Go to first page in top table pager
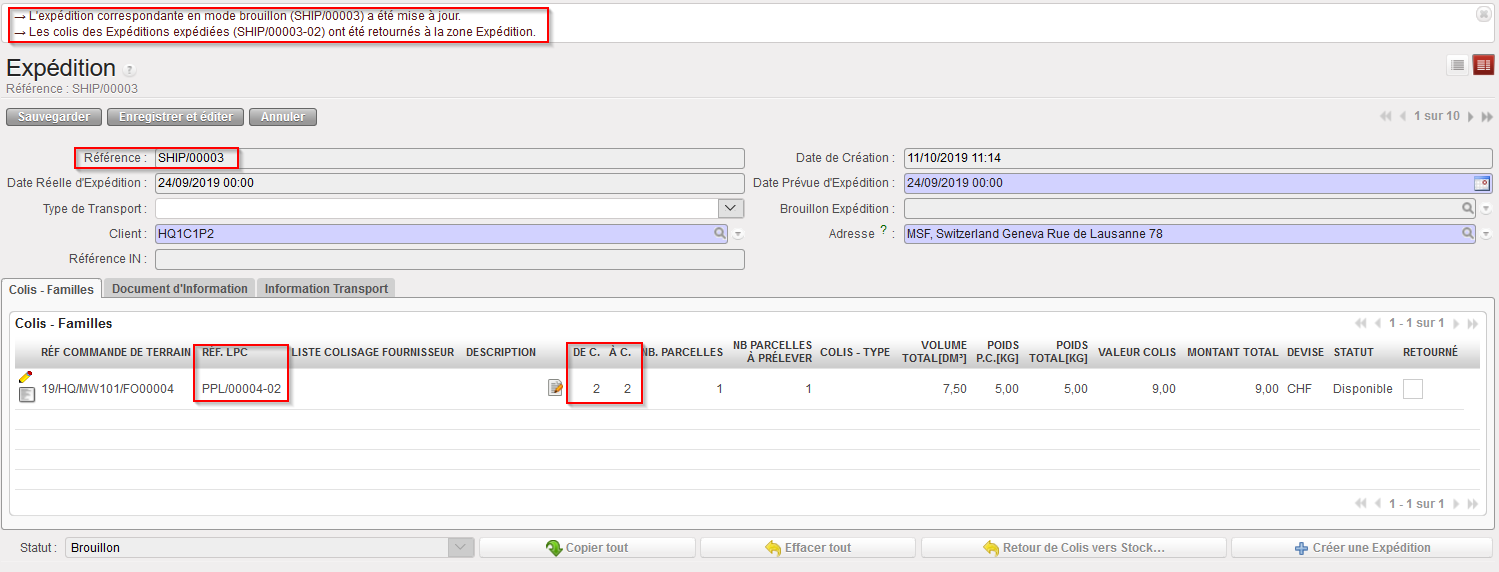This screenshot has height=572, width=1499. click(x=1360, y=324)
